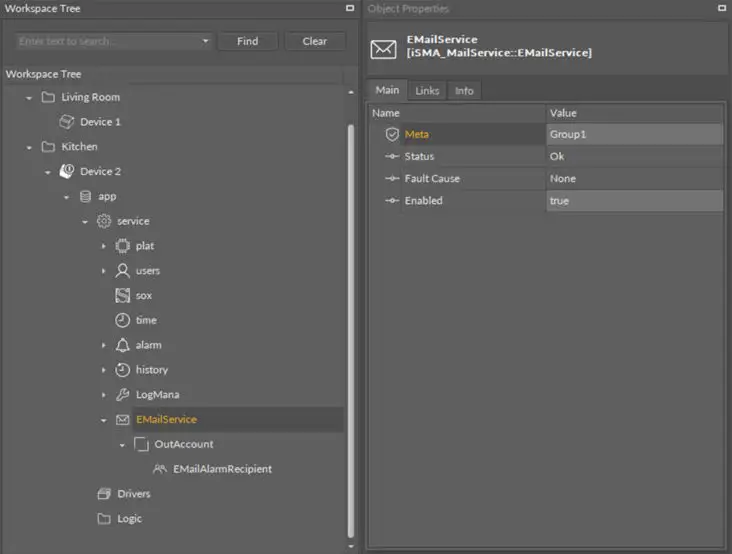The width and height of the screenshot is (732, 554).
Task: Collapse the EMailService tree node
Action: tap(103, 420)
